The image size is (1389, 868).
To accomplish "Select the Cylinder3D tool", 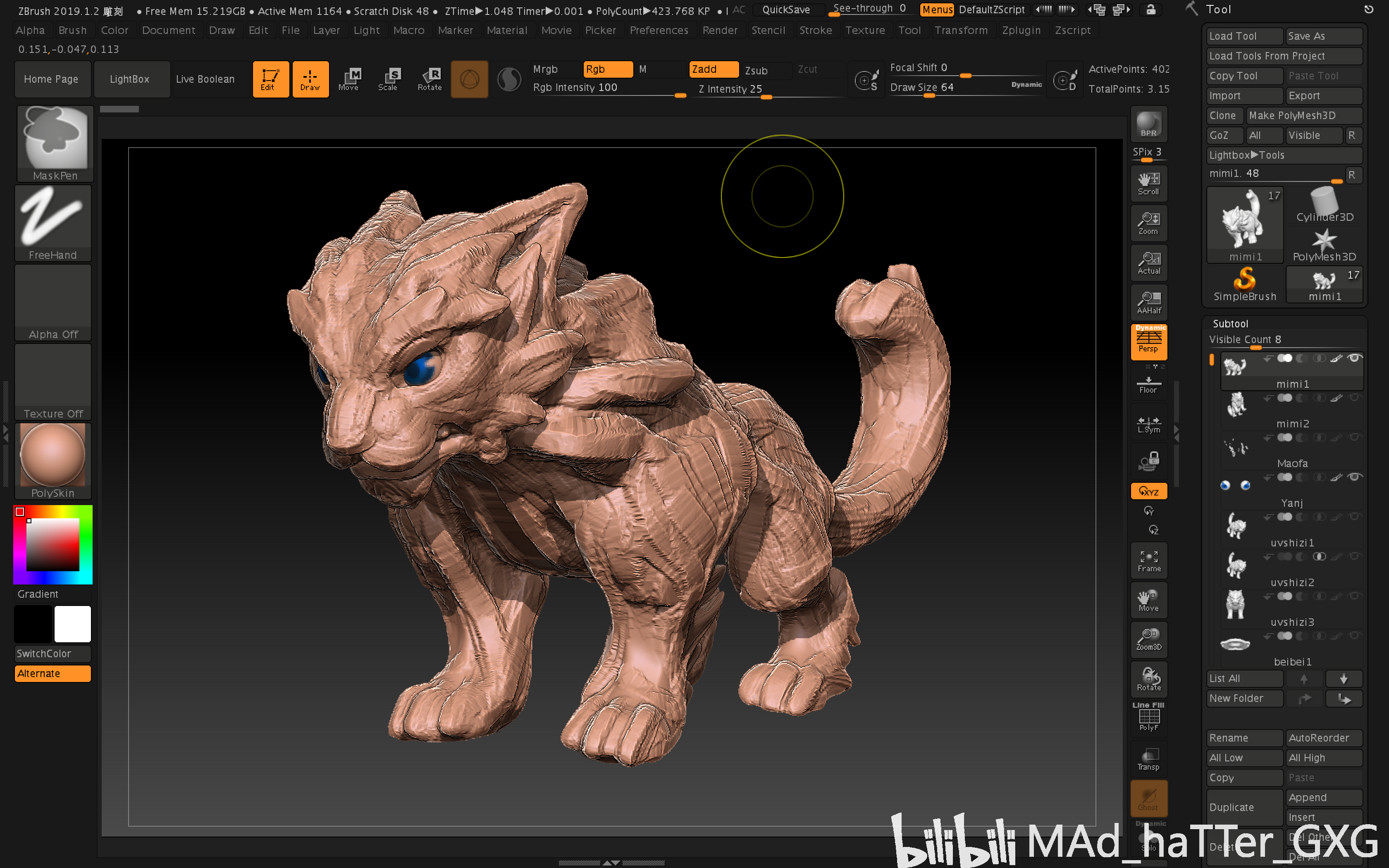I will 1325,205.
